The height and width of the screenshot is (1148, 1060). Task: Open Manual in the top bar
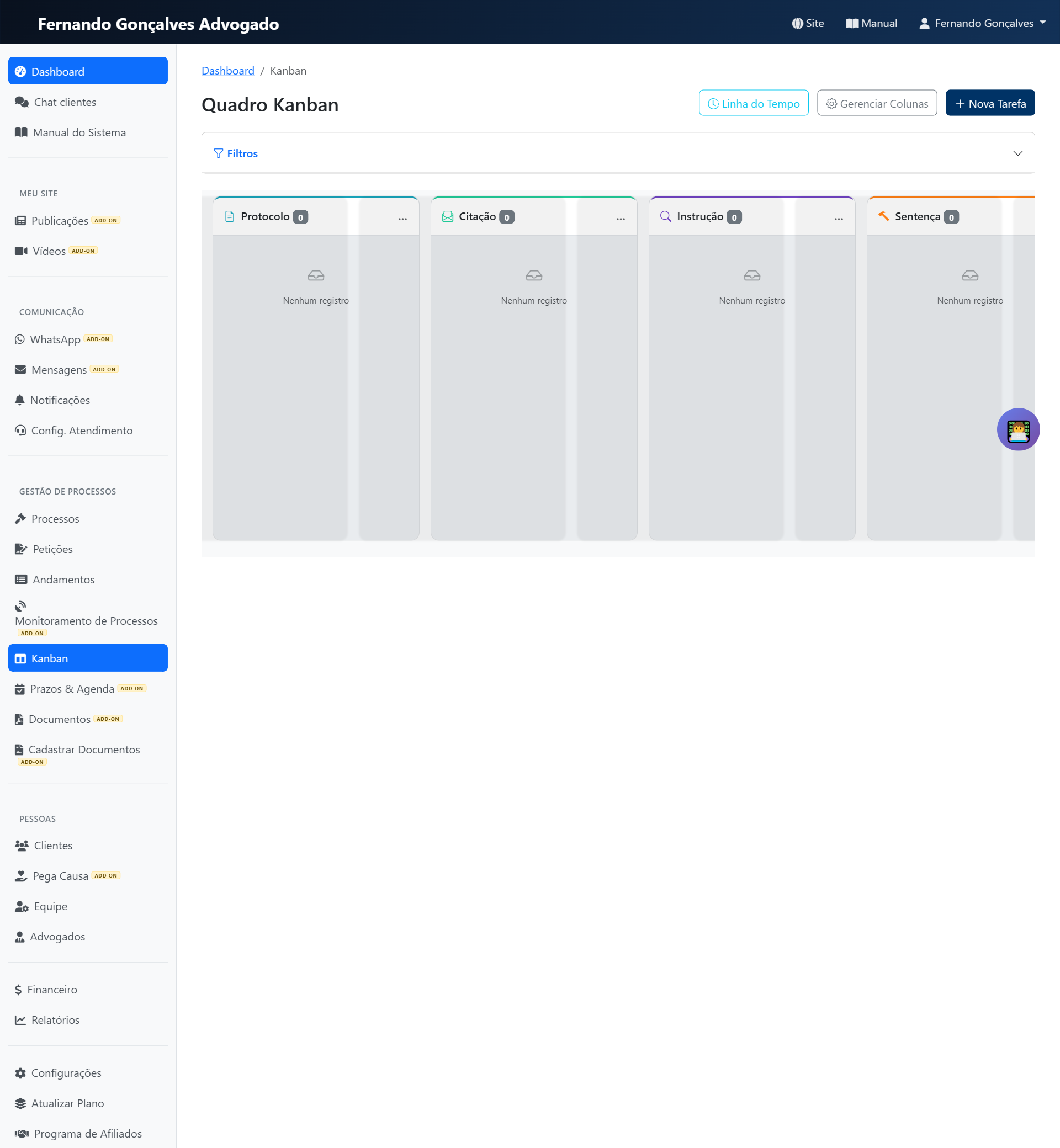871,23
